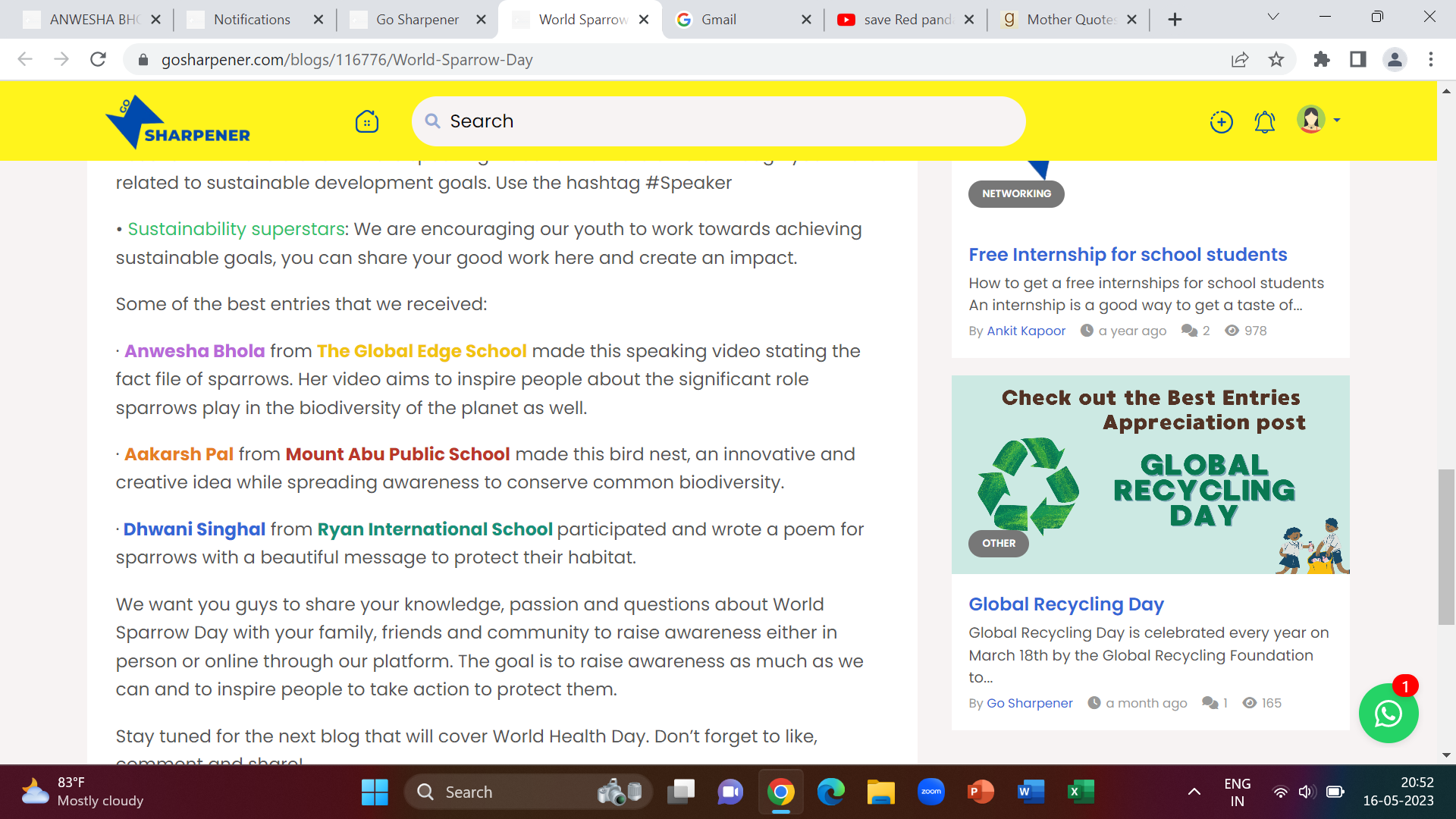Screen dimensions: 1456x819
Task: Switch to the Gmail tab
Action: pyautogui.click(x=718, y=20)
